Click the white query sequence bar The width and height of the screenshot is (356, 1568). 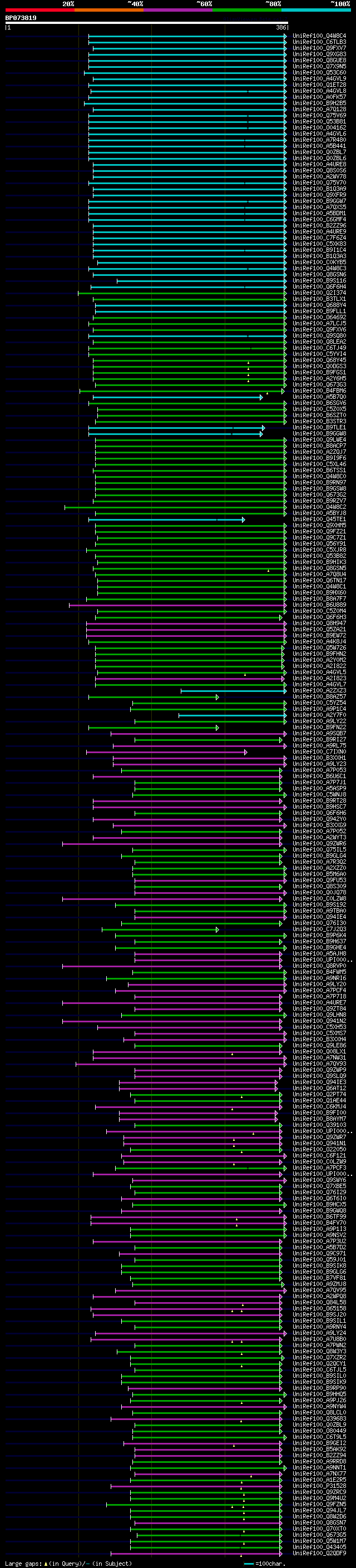click(146, 23)
